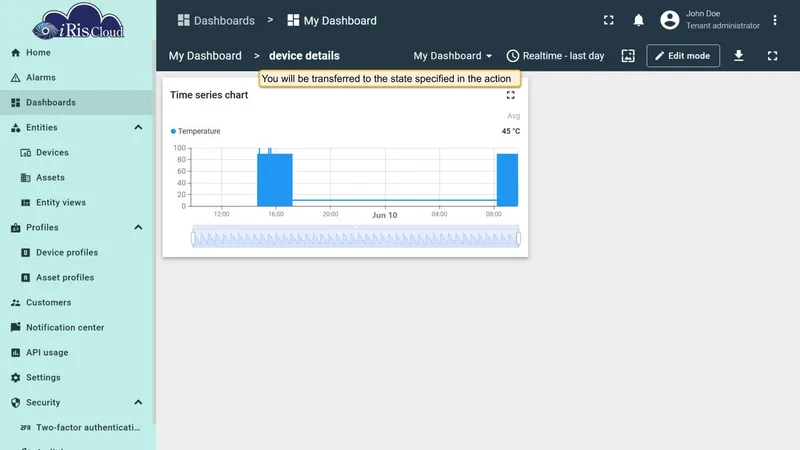Viewport: 800px width, 450px height.
Task: Expand the dashboard to fullscreen in the toolbar
Action: point(772,56)
